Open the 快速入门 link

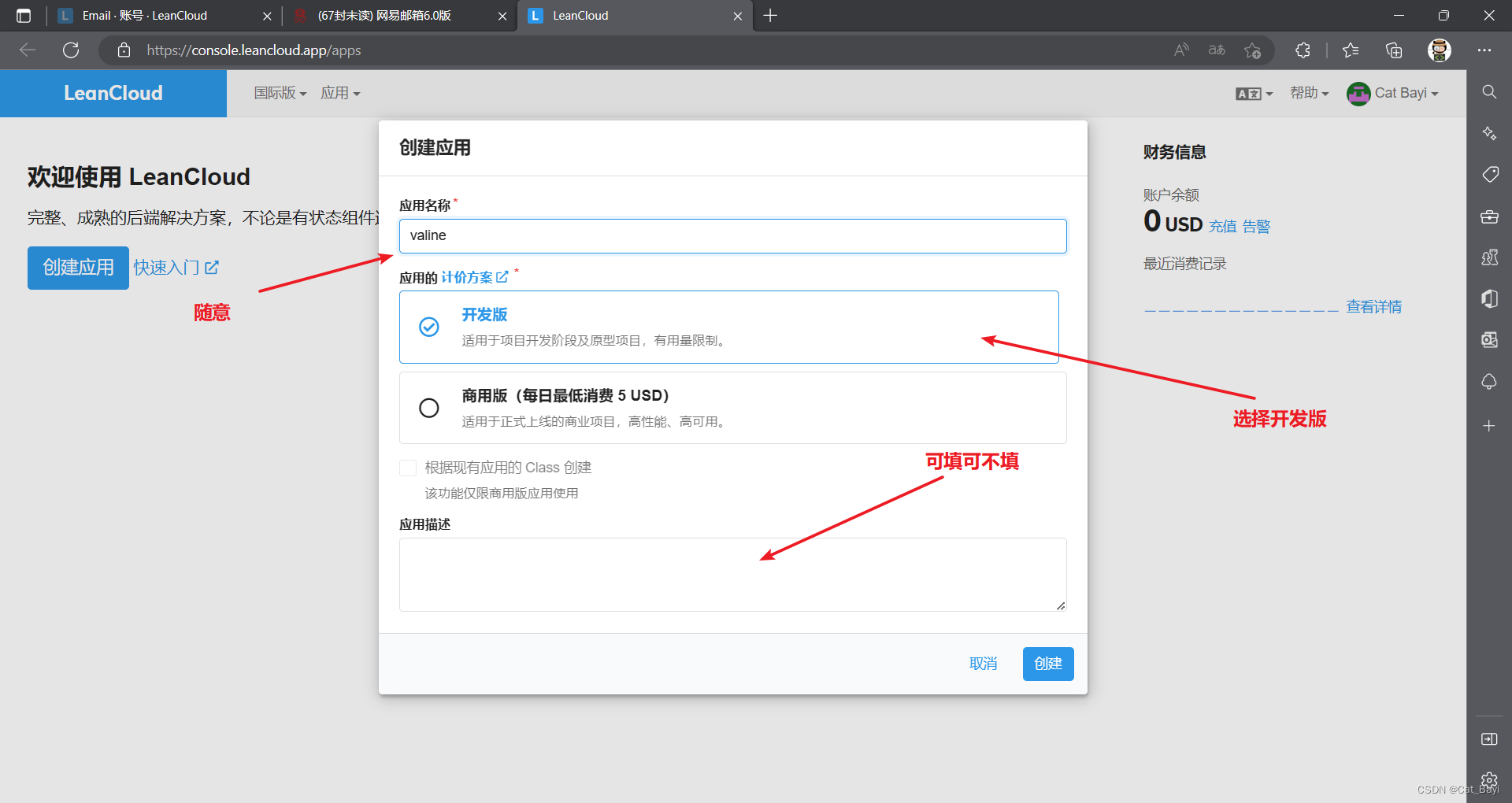pyautogui.click(x=176, y=268)
